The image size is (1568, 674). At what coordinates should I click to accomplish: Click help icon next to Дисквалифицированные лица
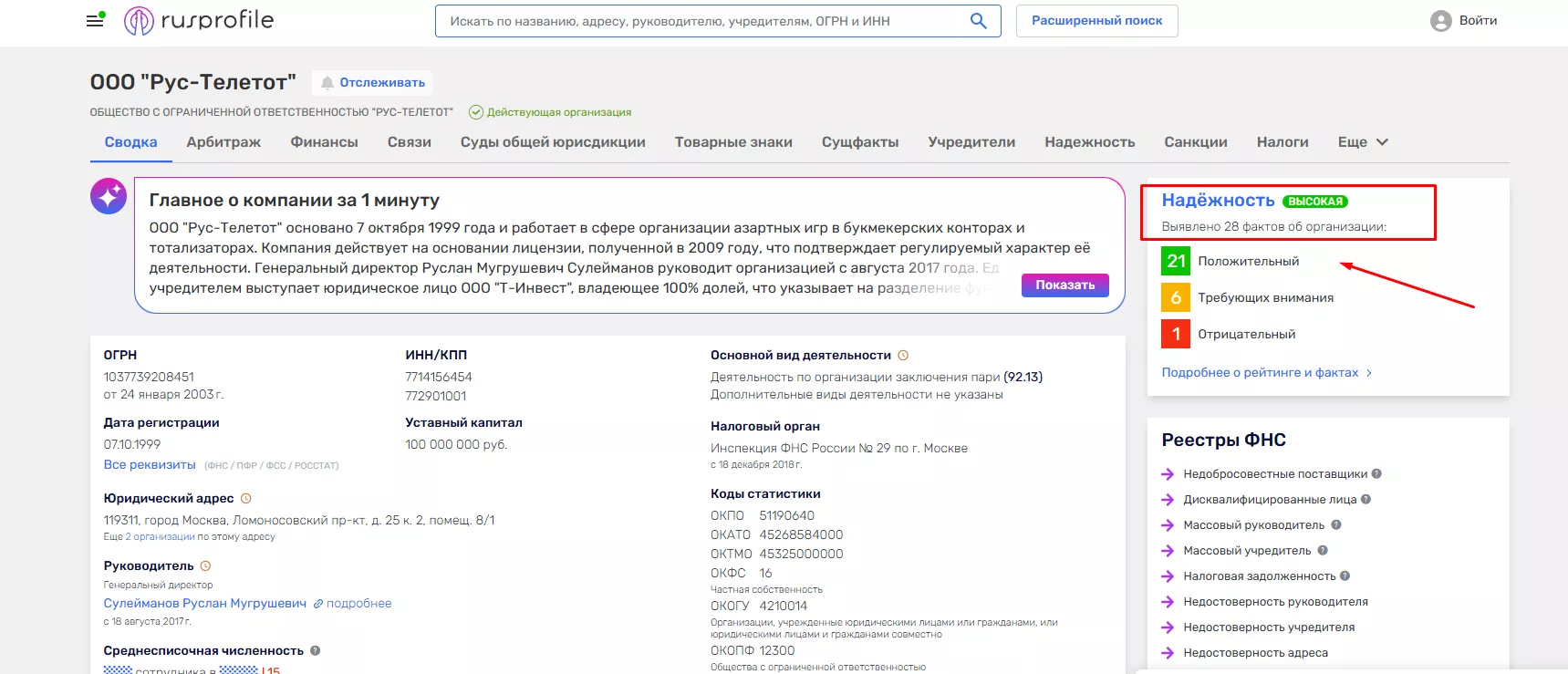point(1366,499)
